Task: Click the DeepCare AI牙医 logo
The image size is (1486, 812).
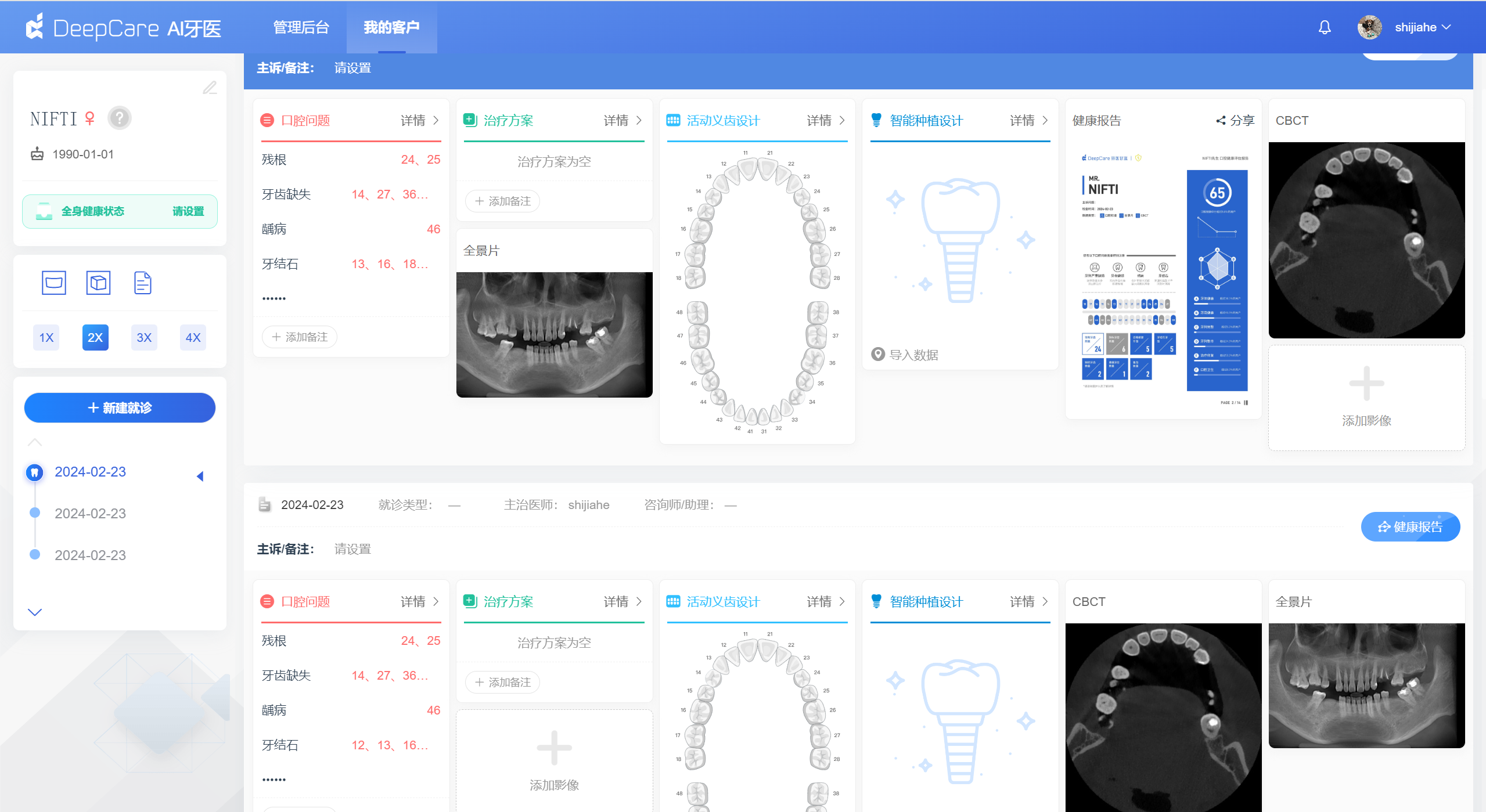Action: (123, 28)
